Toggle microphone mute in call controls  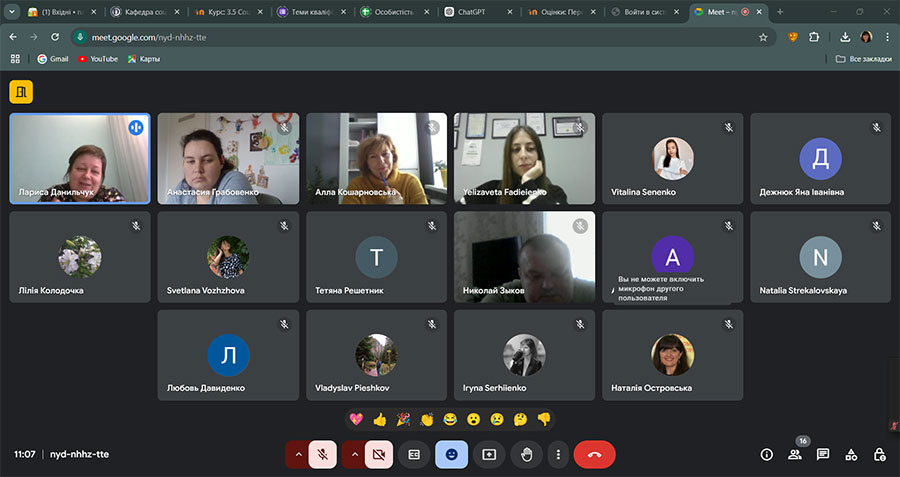pyautogui.click(x=323, y=454)
